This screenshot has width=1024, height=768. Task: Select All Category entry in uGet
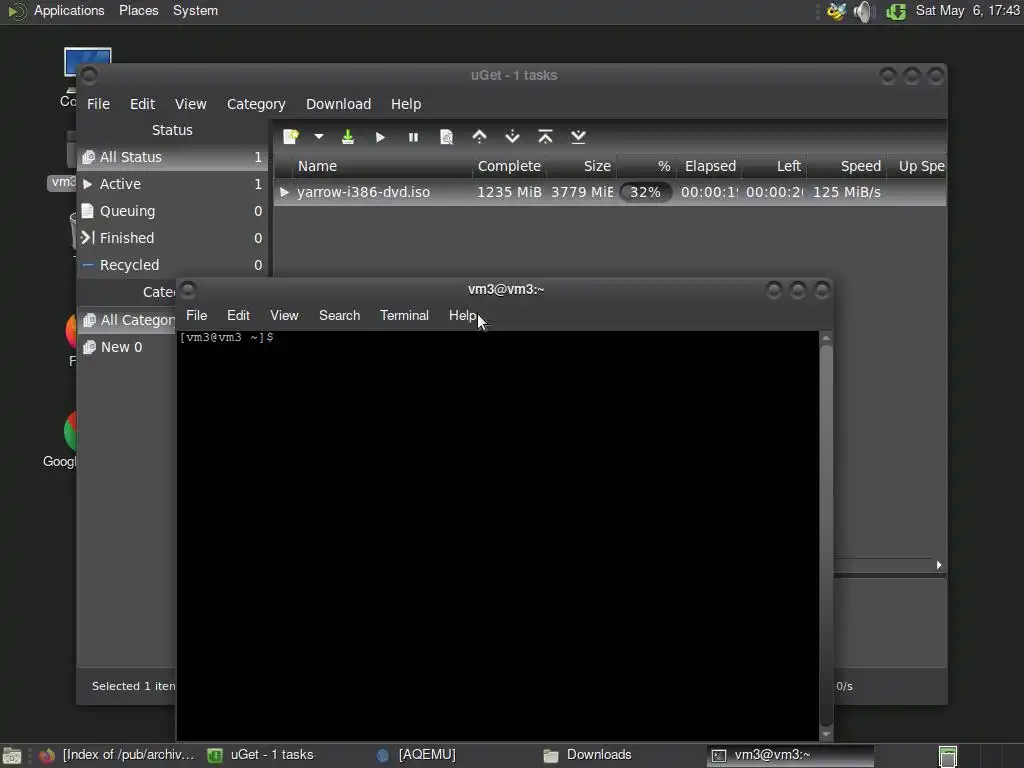pos(127,320)
